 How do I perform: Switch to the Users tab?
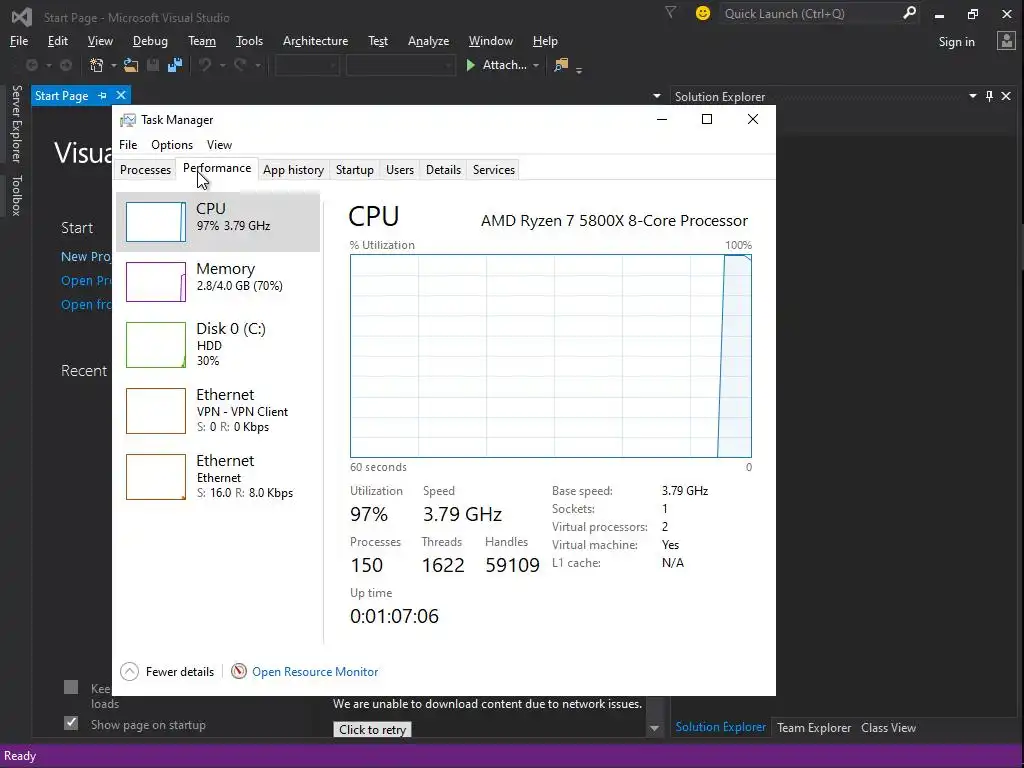pyautogui.click(x=400, y=170)
